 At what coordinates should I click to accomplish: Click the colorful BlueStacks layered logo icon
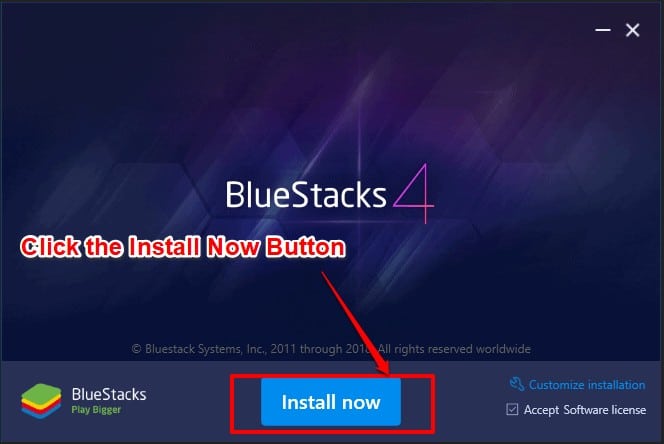click(41, 401)
